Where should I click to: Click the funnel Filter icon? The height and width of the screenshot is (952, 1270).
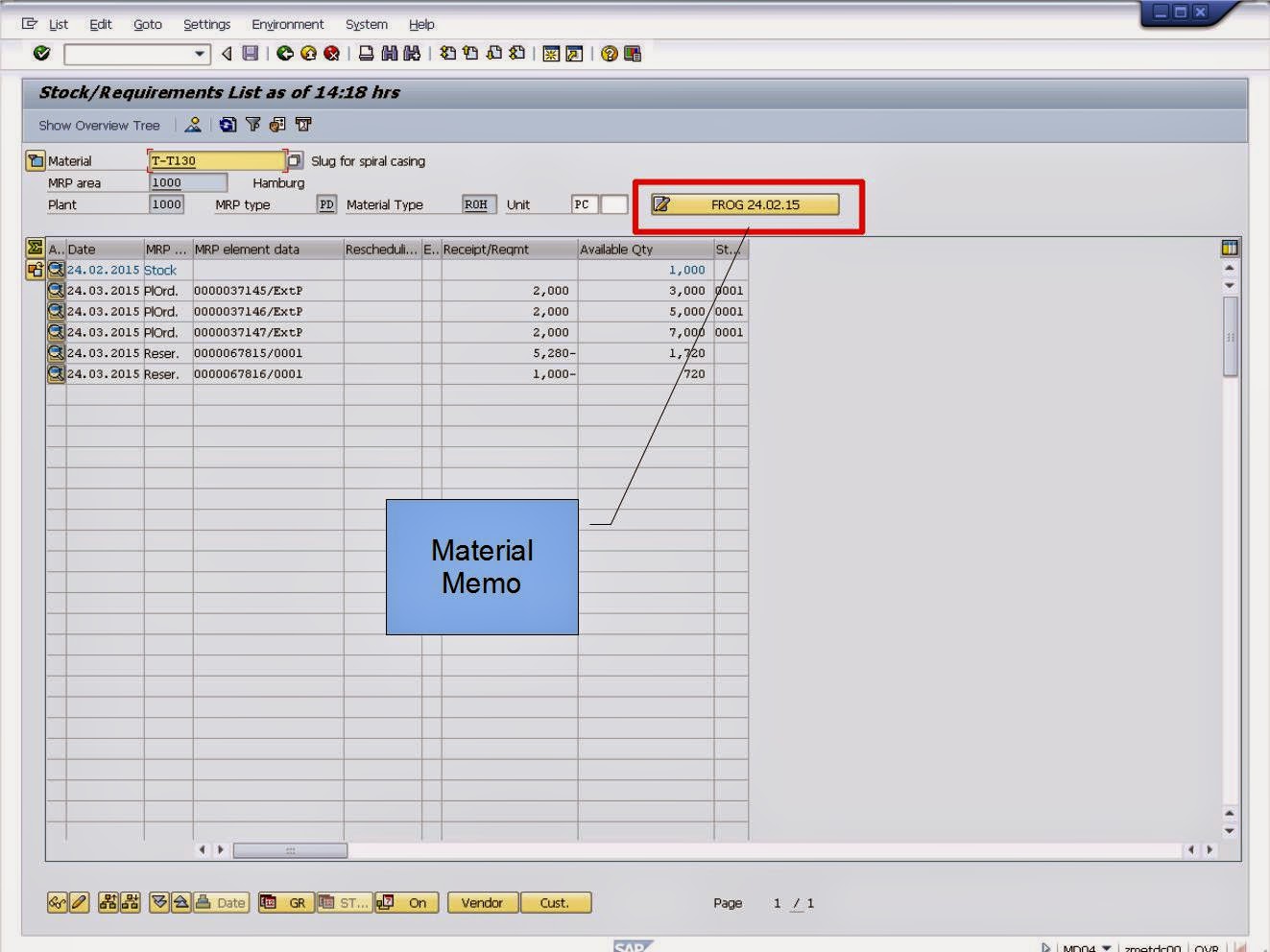tap(253, 125)
